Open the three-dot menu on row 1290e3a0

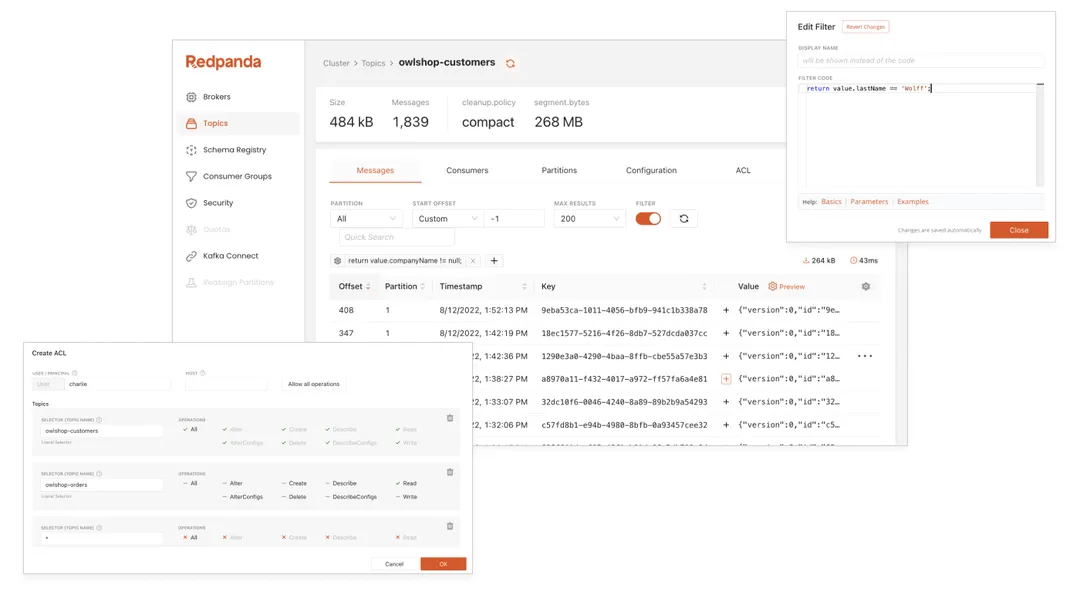click(x=865, y=356)
